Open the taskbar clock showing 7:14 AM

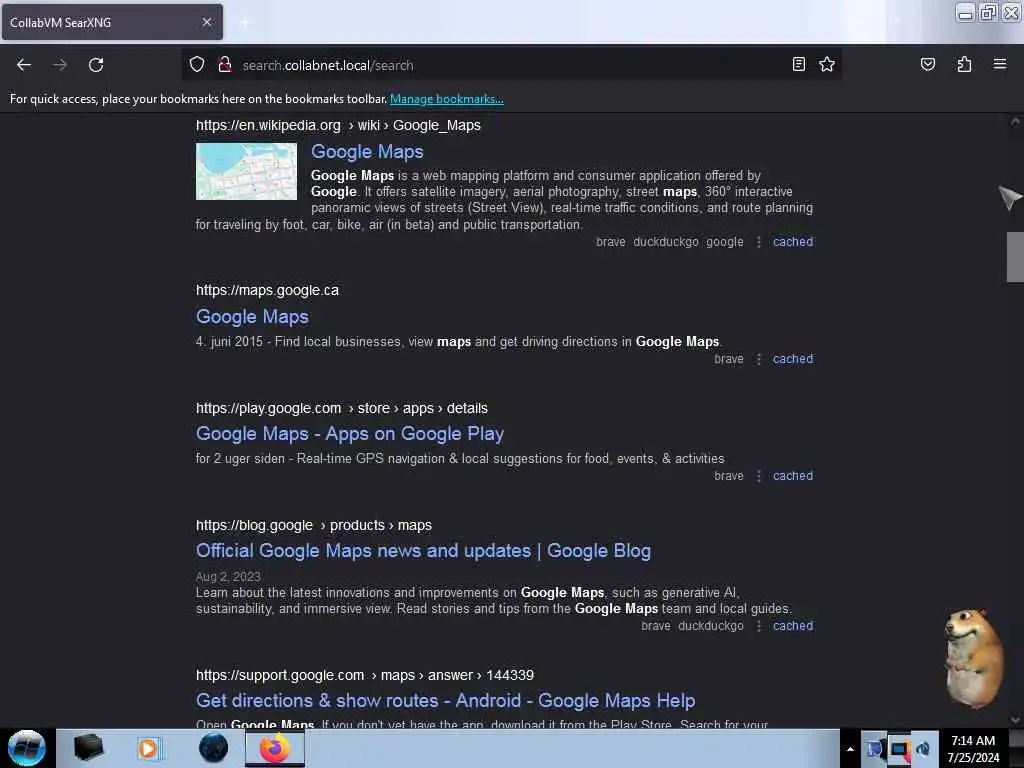(973, 749)
